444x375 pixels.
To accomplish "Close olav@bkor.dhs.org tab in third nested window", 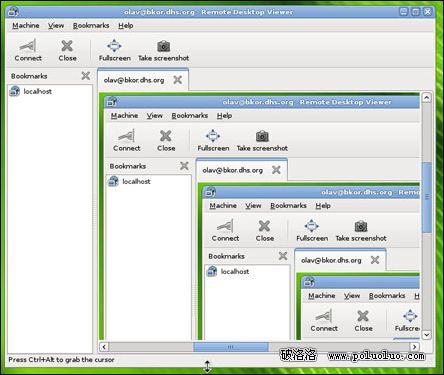I will [x=375, y=260].
